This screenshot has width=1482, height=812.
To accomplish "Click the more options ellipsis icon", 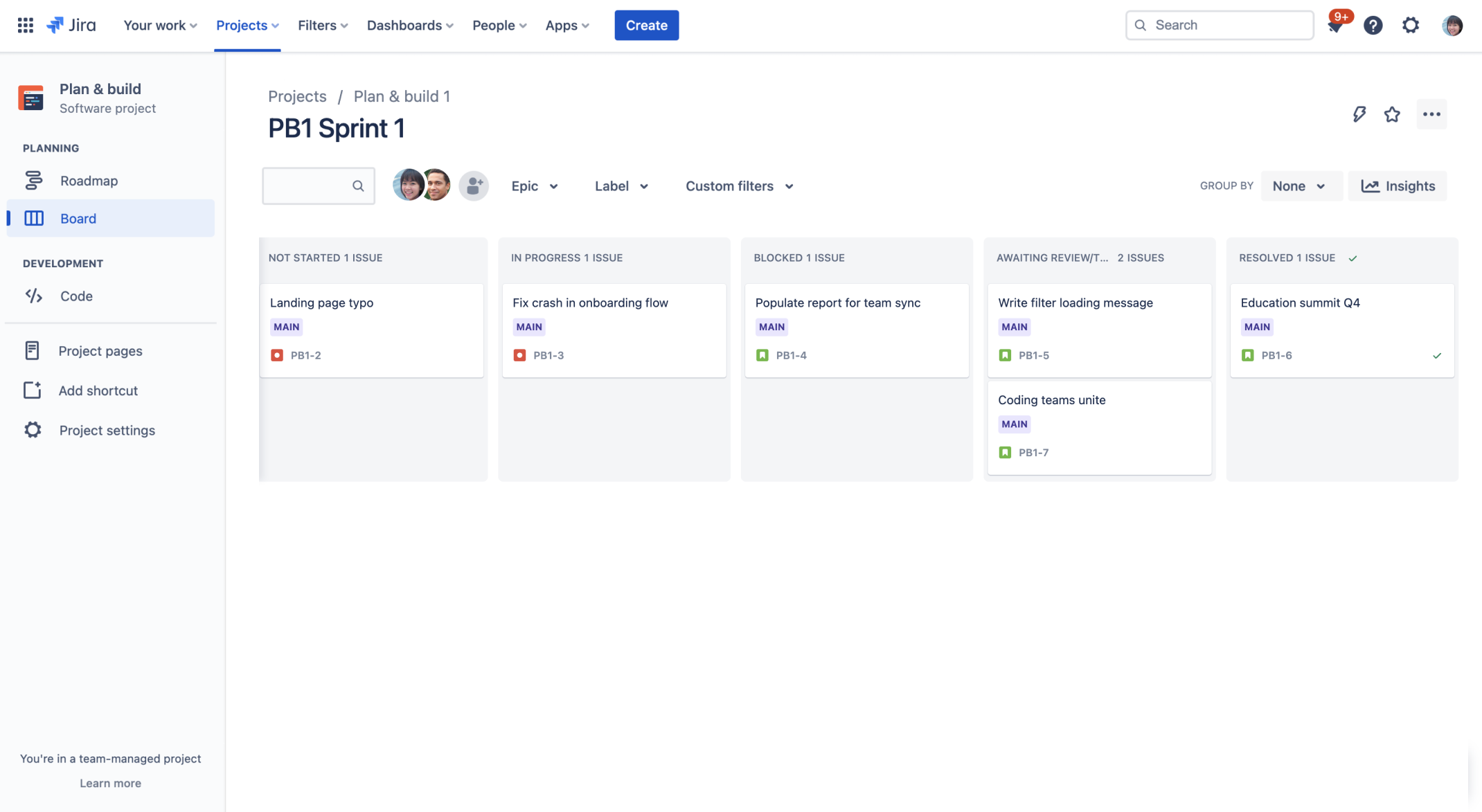I will (1432, 113).
